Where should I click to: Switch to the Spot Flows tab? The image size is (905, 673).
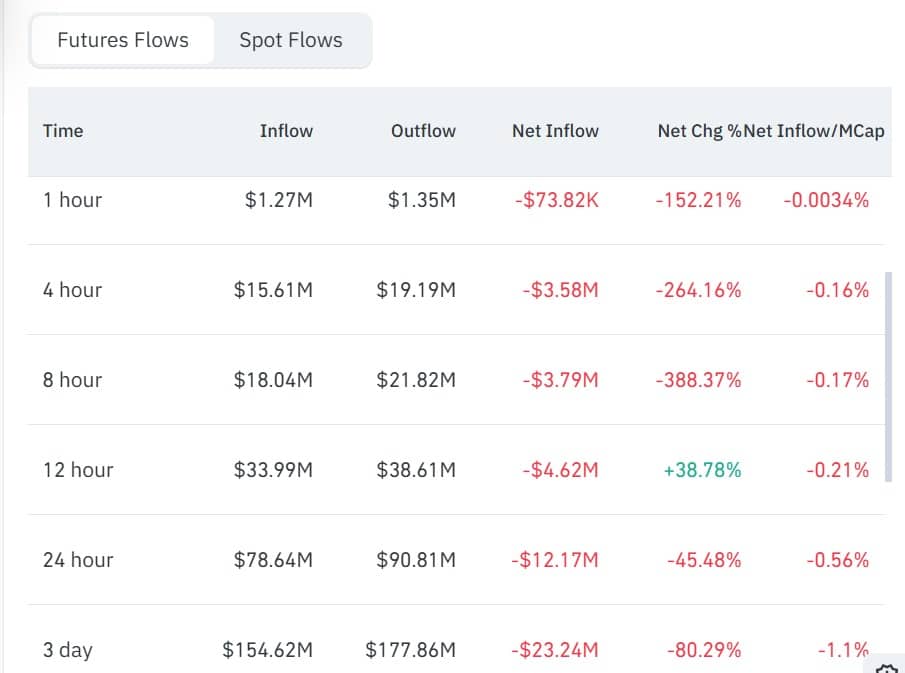(x=291, y=40)
